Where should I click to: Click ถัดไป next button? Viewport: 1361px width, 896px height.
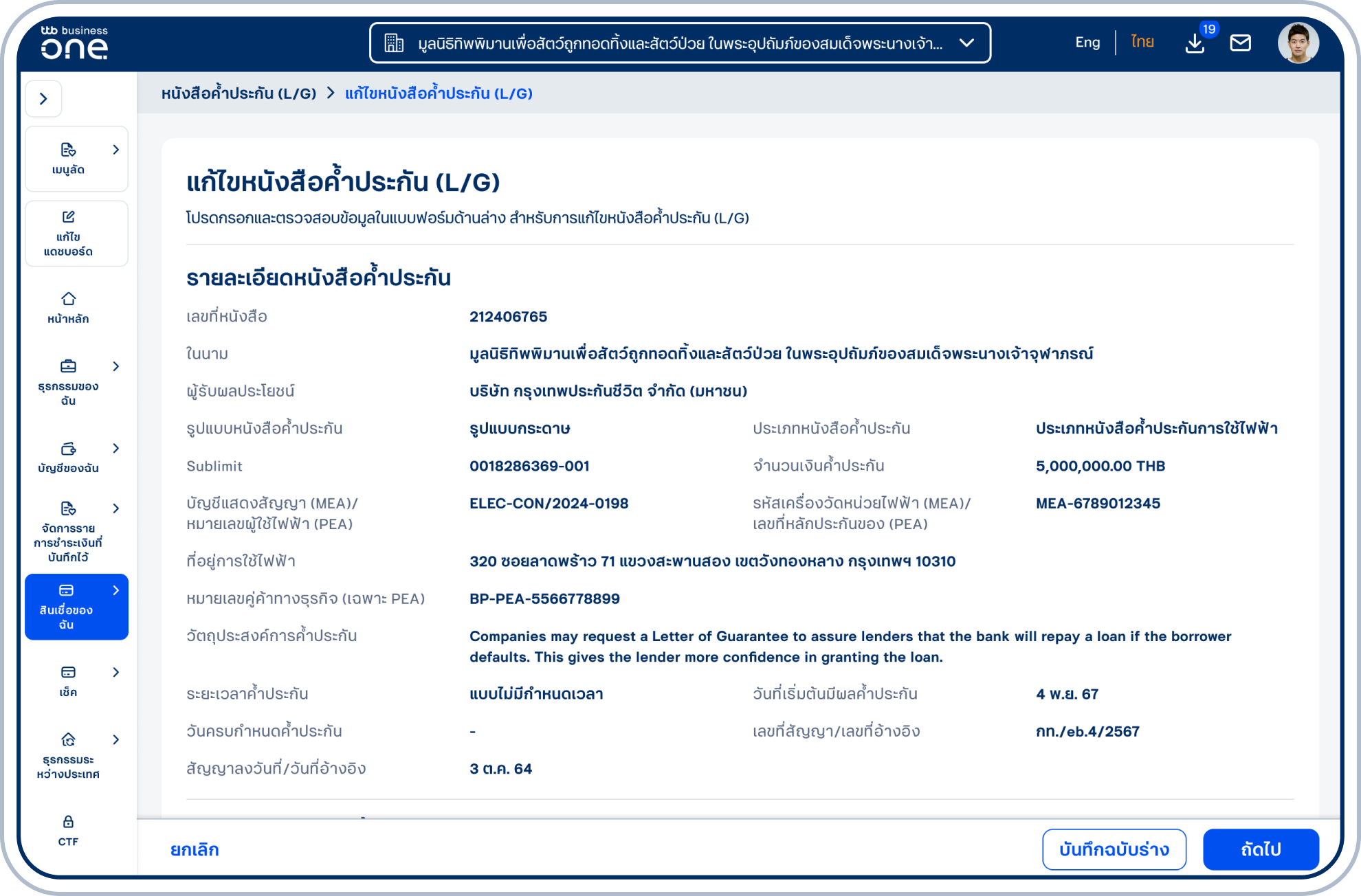click(1261, 849)
